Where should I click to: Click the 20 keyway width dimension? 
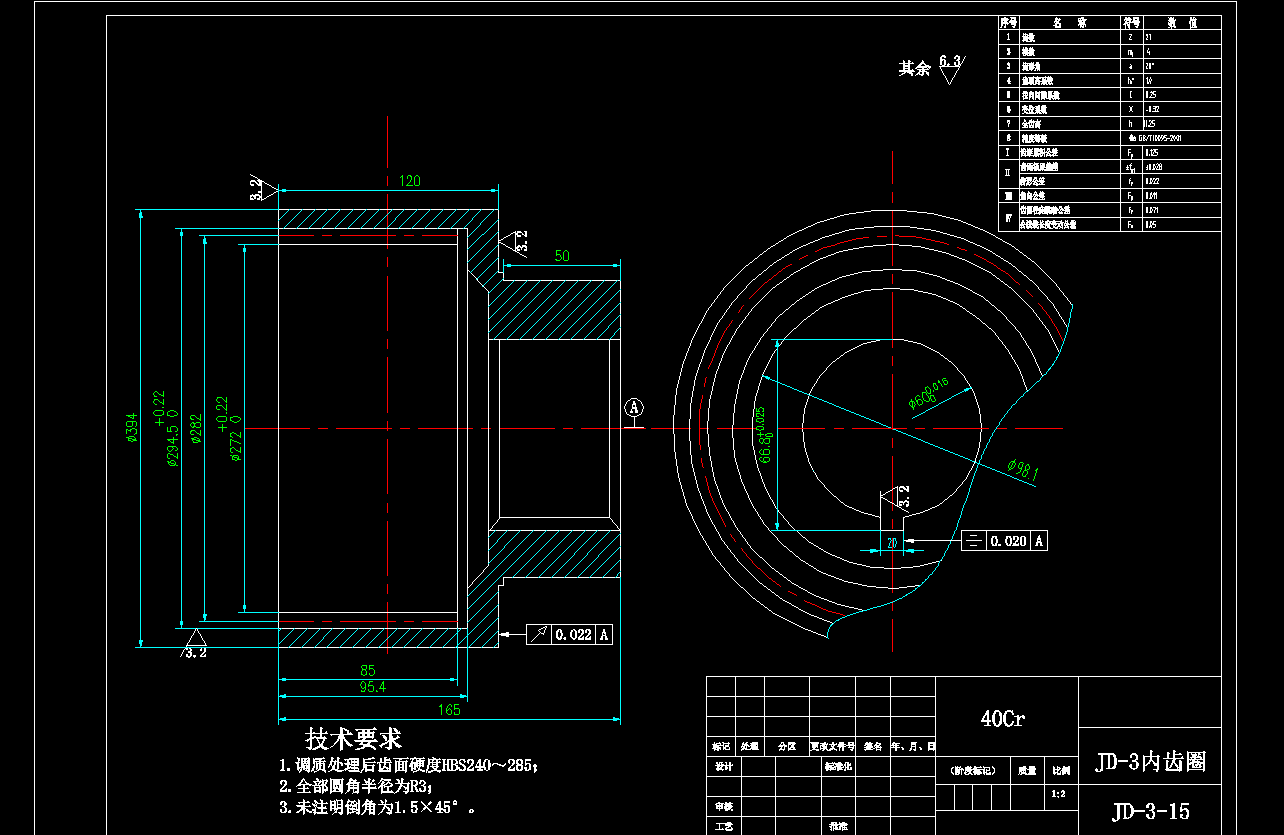(x=892, y=542)
